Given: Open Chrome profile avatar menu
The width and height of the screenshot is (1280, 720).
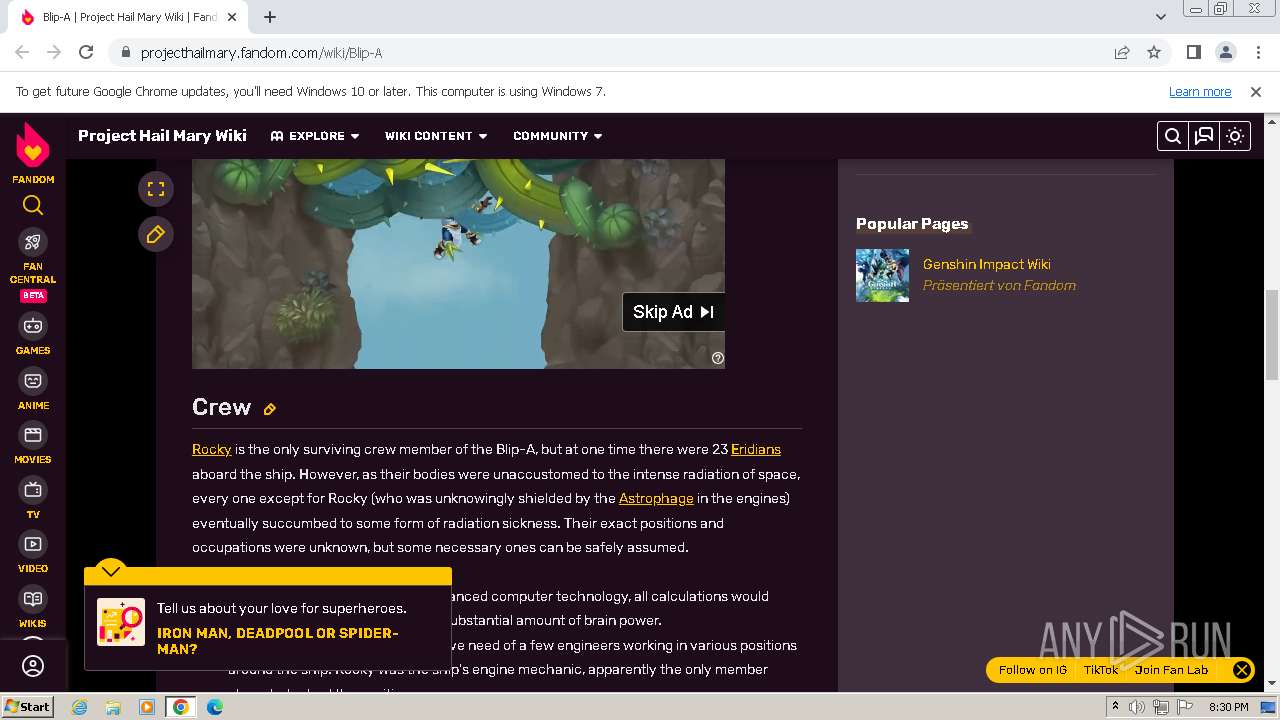Looking at the screenshot, I should pos(1225,52).
